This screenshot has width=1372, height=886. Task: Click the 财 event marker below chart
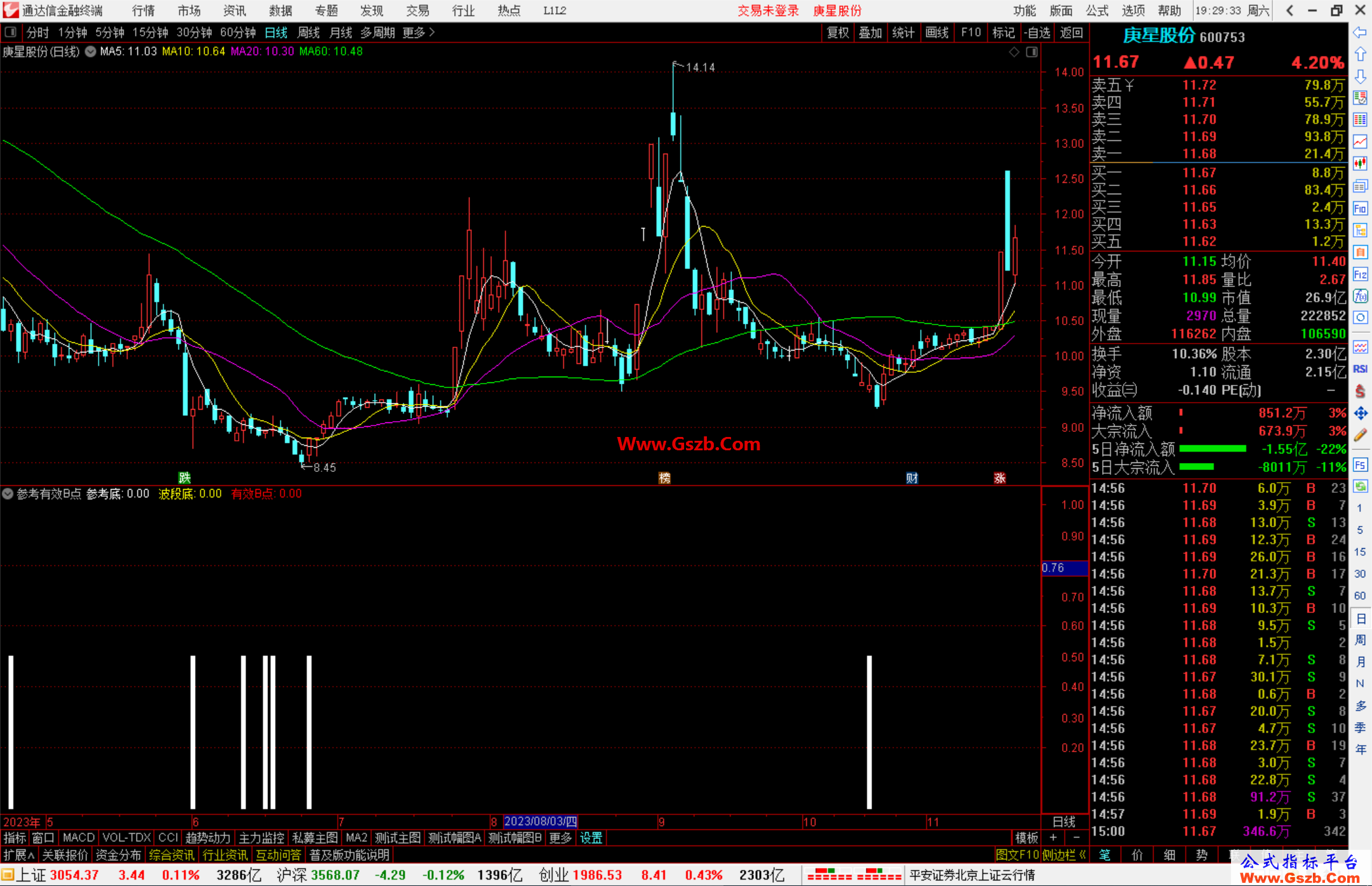pos(912,478)
